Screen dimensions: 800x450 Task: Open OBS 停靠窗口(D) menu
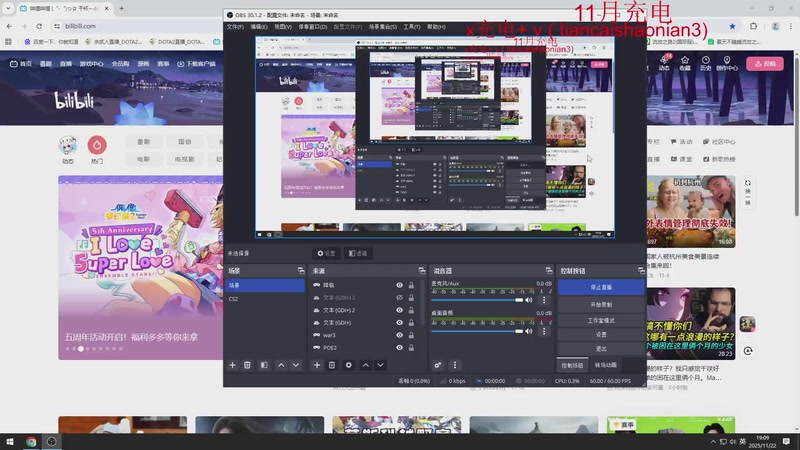[x=313, y=27]
